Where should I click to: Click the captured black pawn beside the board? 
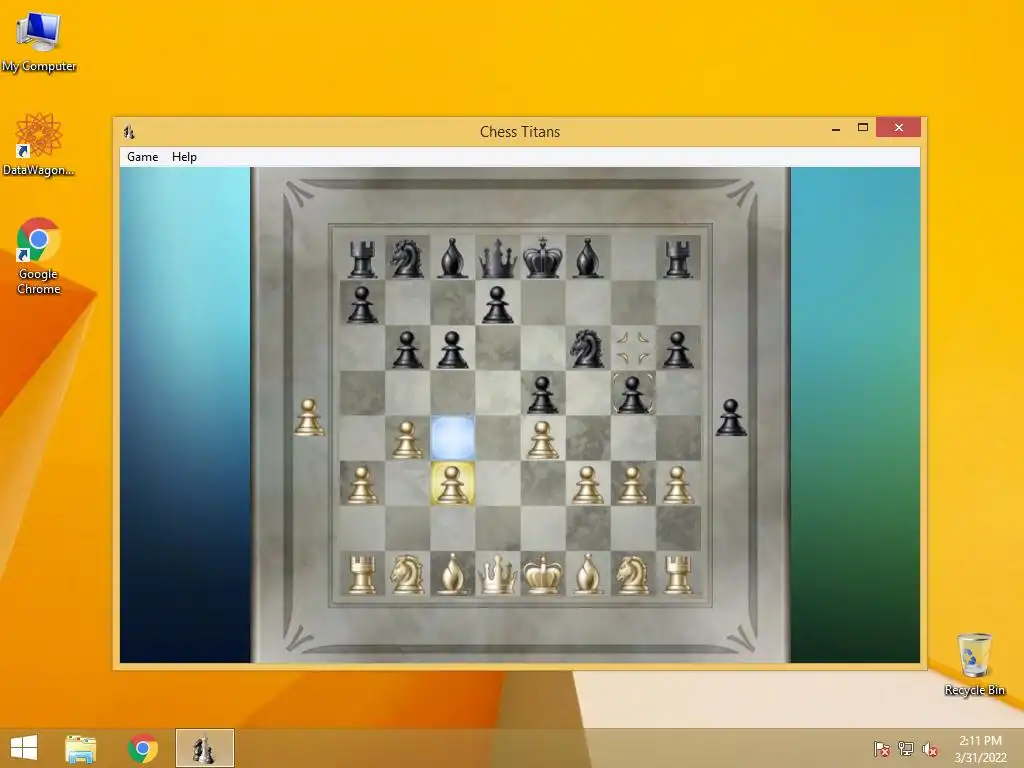pos(731,418)
